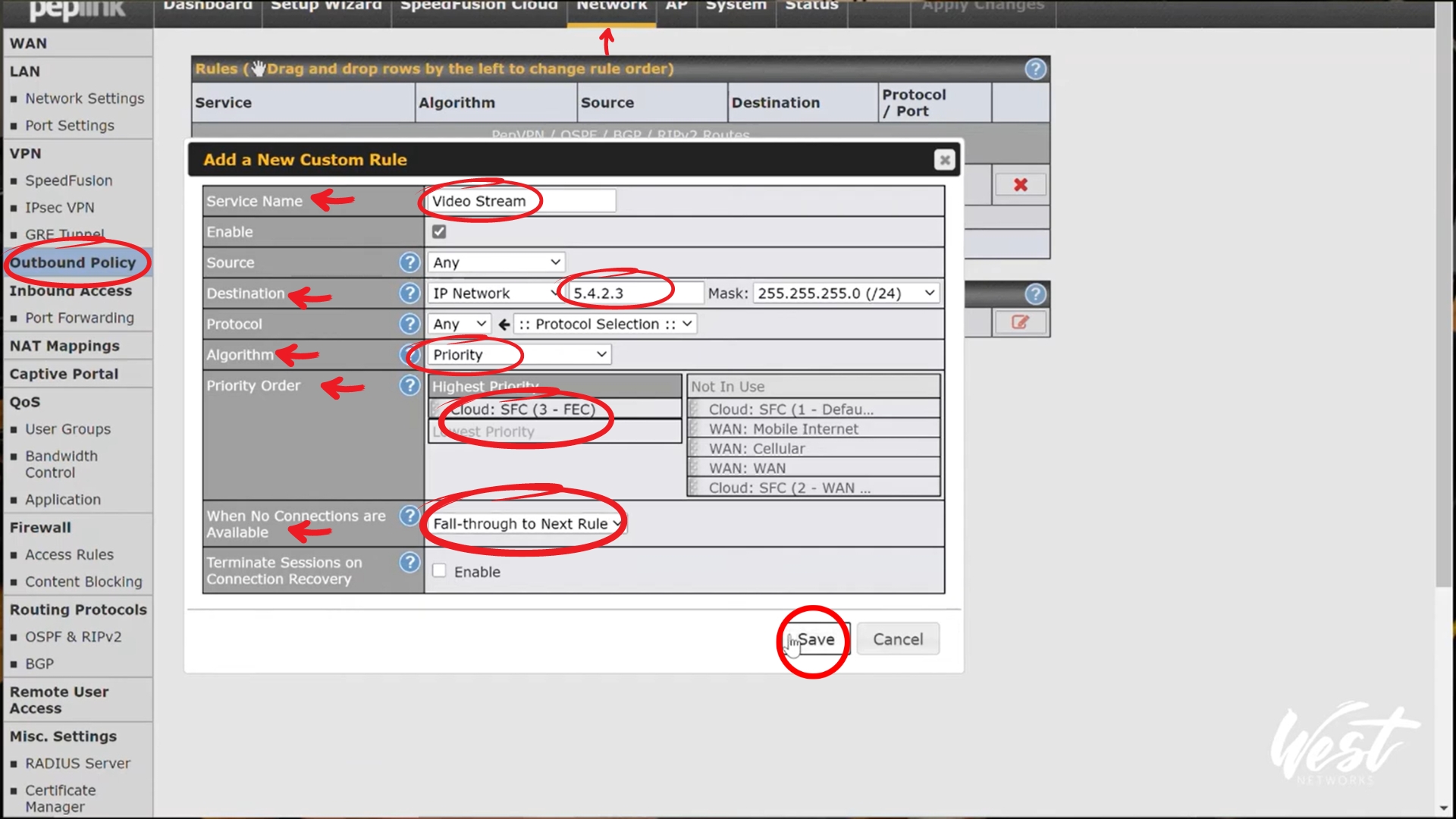Click the edit pencil icon on the right

point(1020,322)
